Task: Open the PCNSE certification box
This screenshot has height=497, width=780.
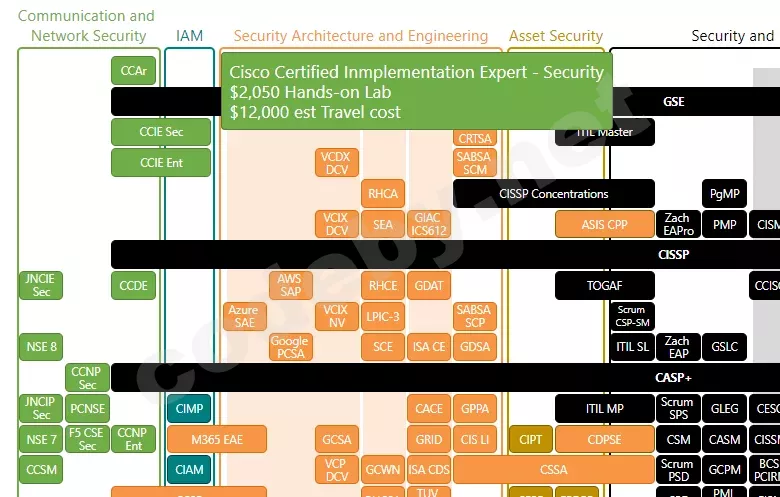Action: [x=87, y=408]
